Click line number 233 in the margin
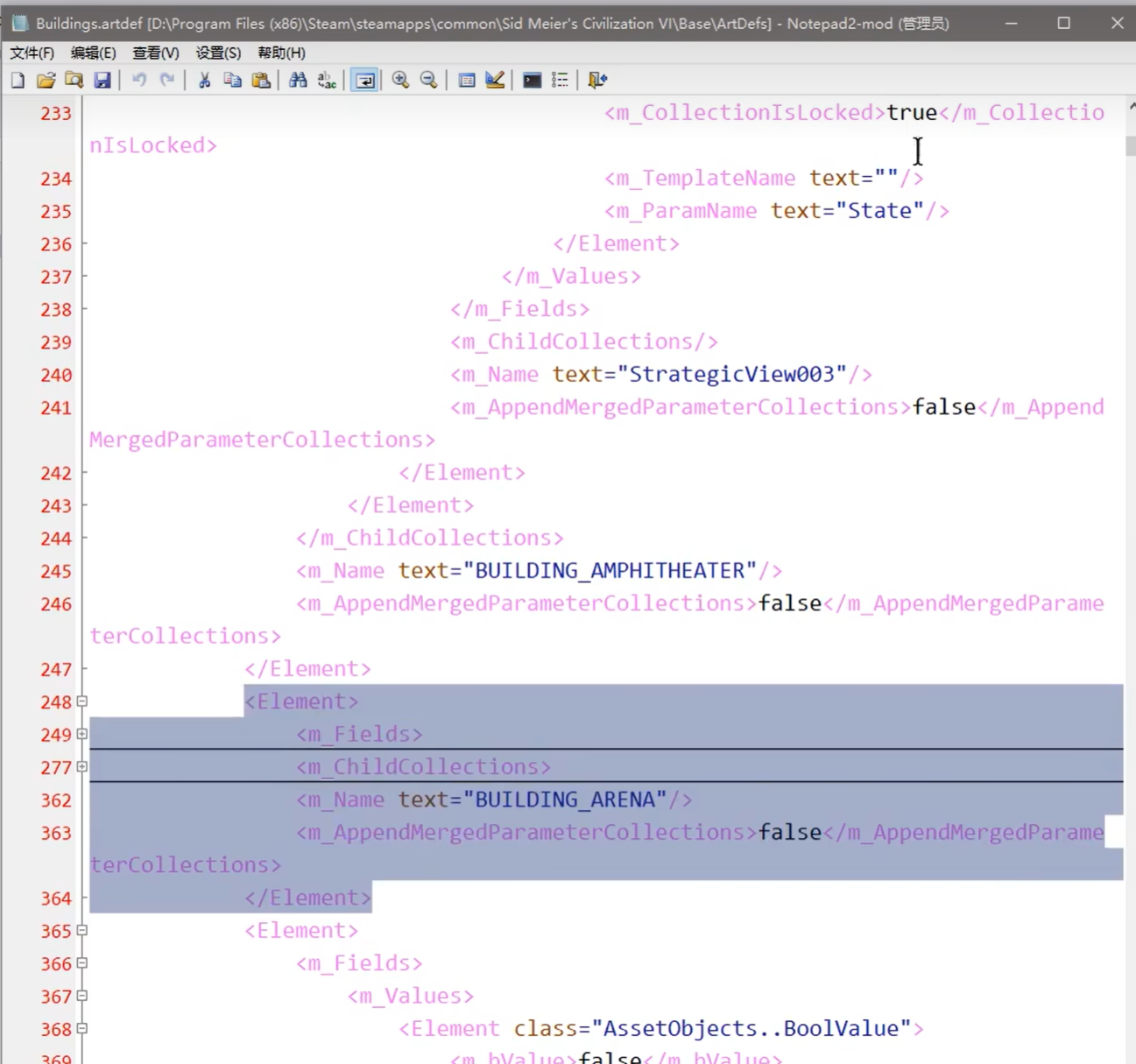The image size is (1136, 1064). [x=56, y=113]
